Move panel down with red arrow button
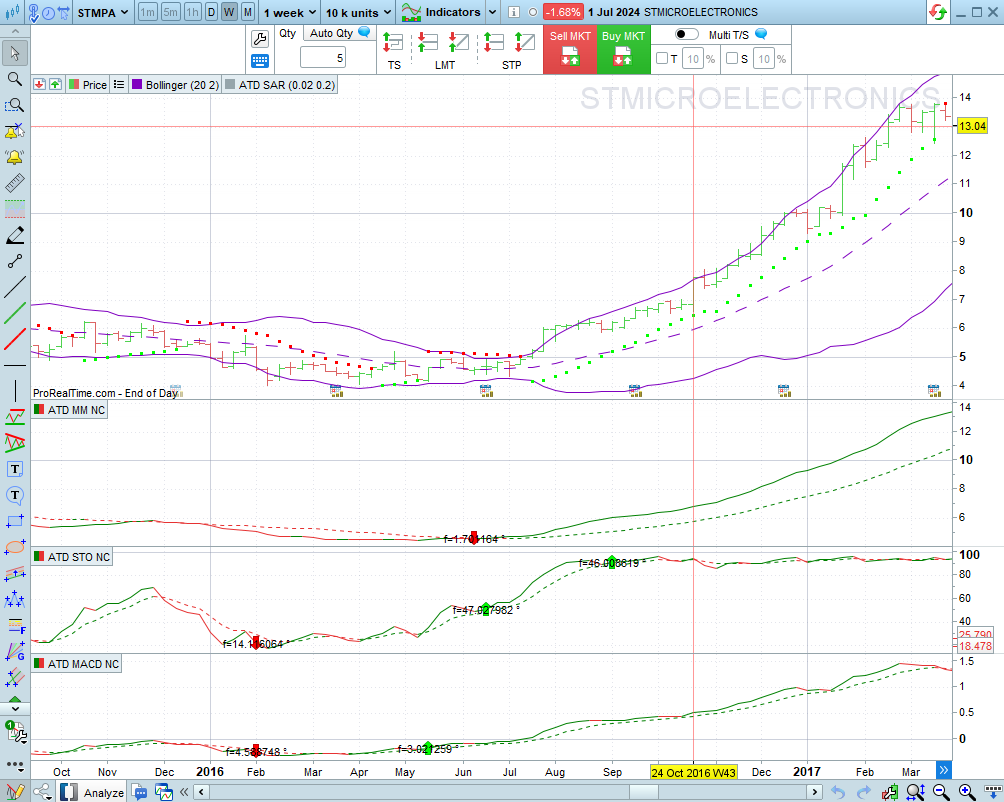 (x=40, y=84)
